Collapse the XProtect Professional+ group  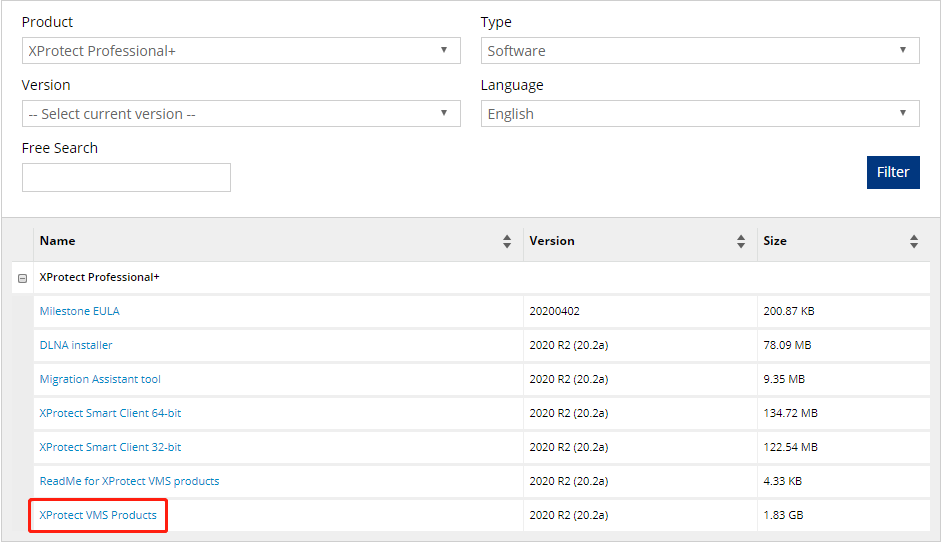tap(22, 279)
